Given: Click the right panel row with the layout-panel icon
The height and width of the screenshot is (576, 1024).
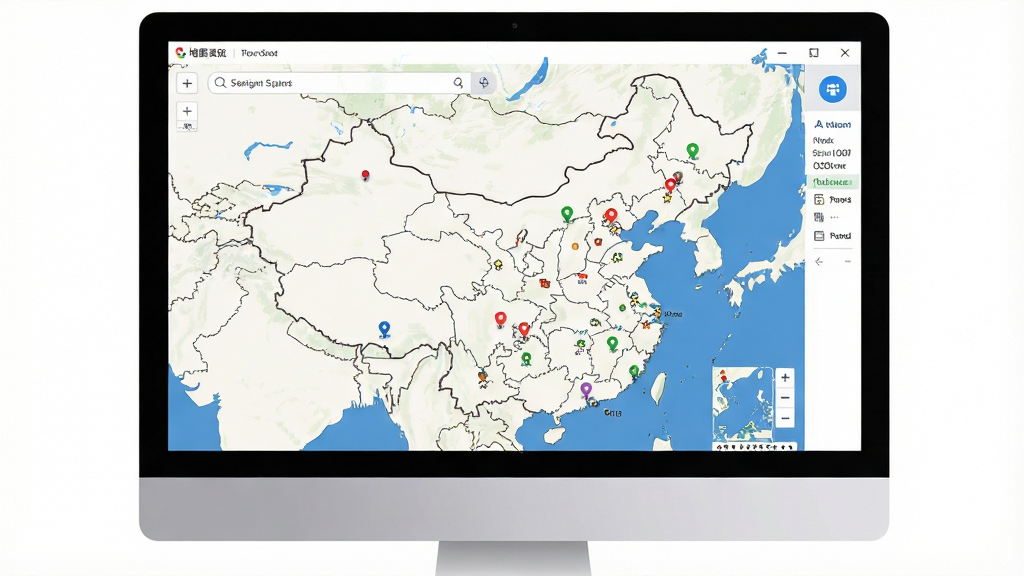Looking at the screenshot, I should (x=832, y=236).
